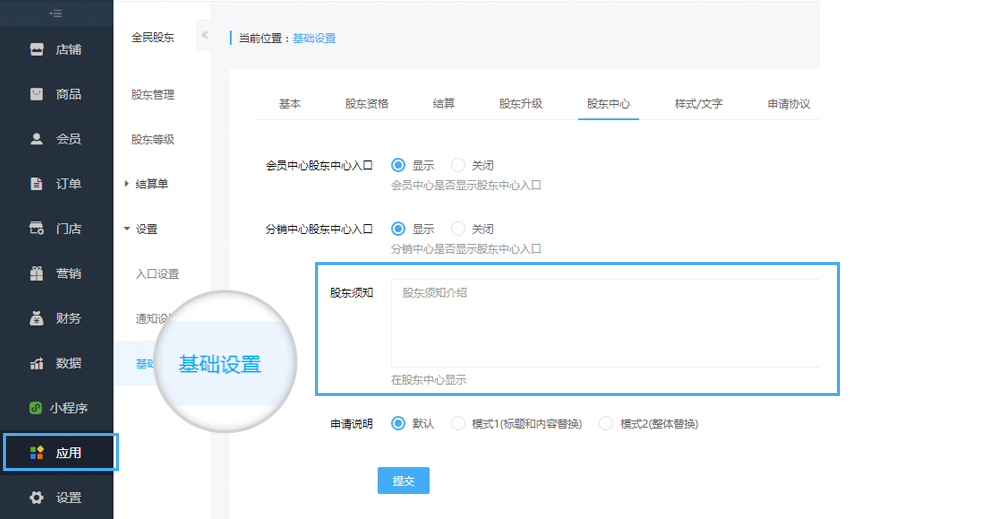
Task: Expand the 结算单 submenu
Action: 127,184
